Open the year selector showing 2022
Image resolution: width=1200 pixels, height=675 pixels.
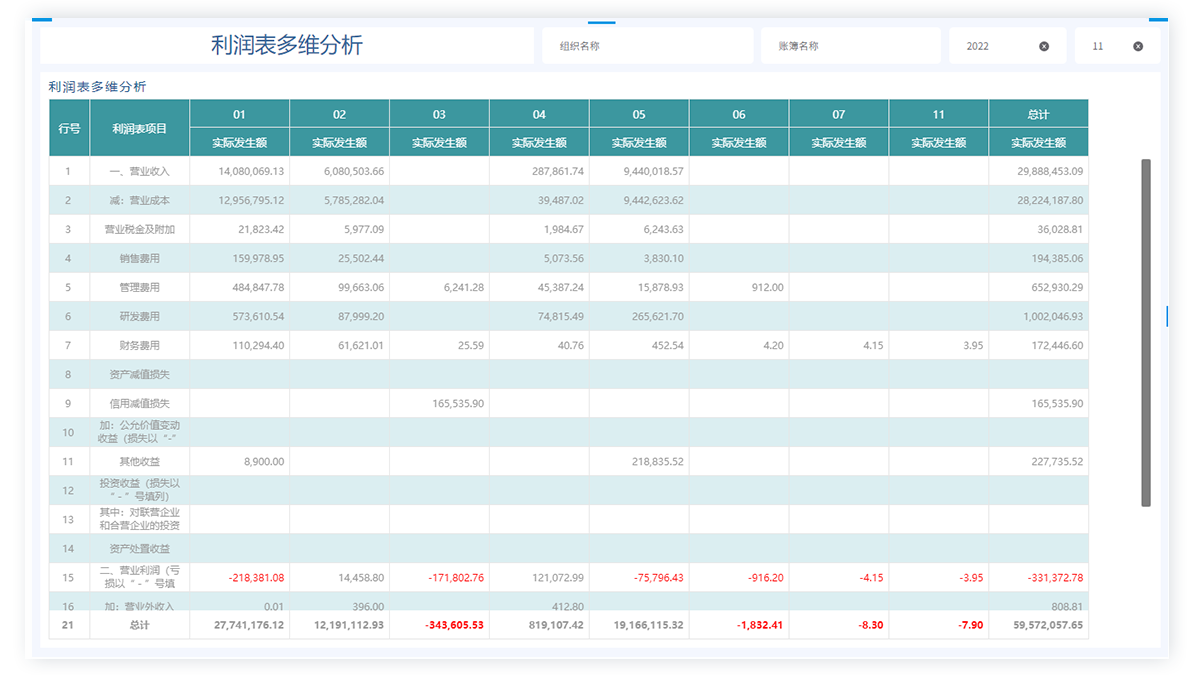992,46
